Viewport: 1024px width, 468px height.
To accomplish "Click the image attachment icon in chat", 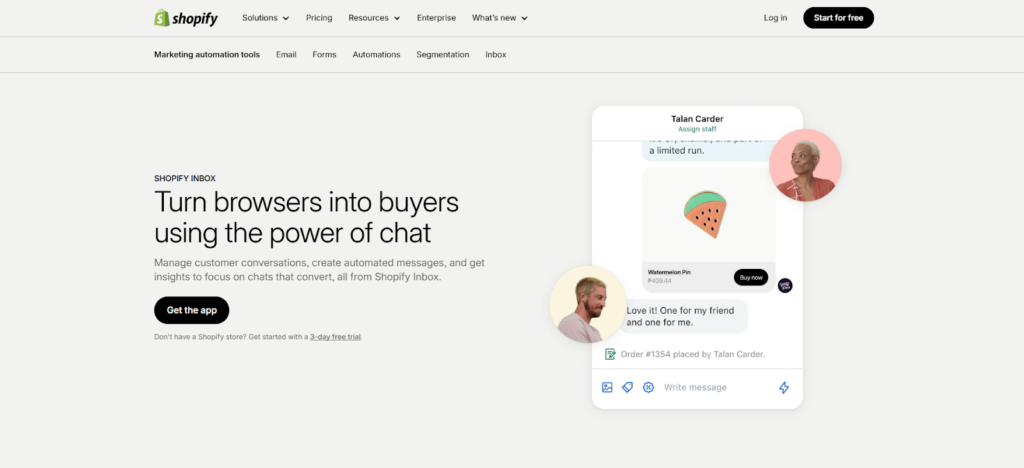I will [607, 387].
